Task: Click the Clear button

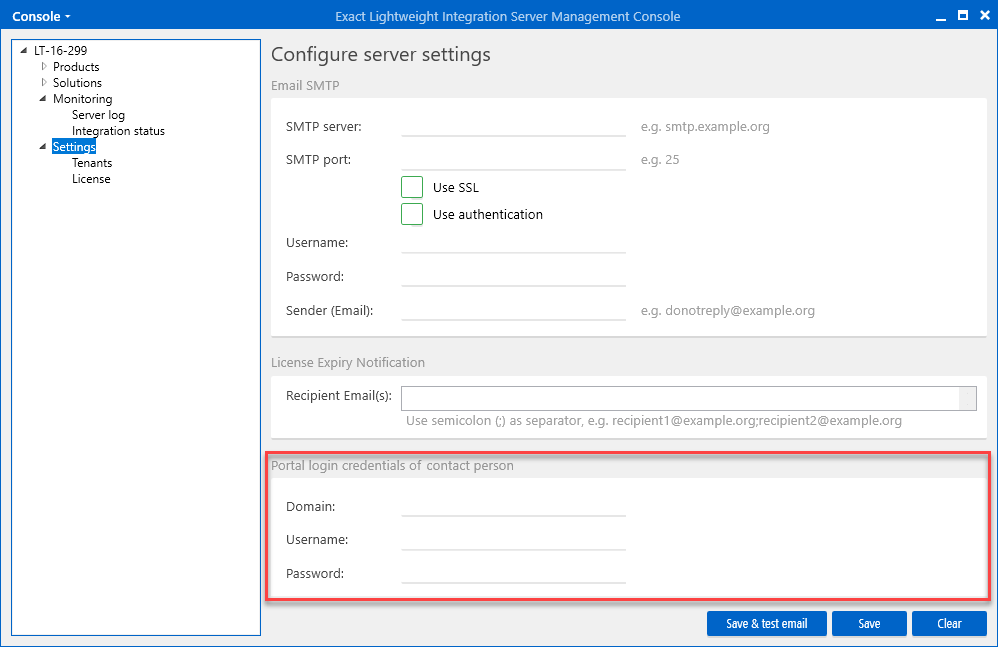Action: tap(949, 623)
